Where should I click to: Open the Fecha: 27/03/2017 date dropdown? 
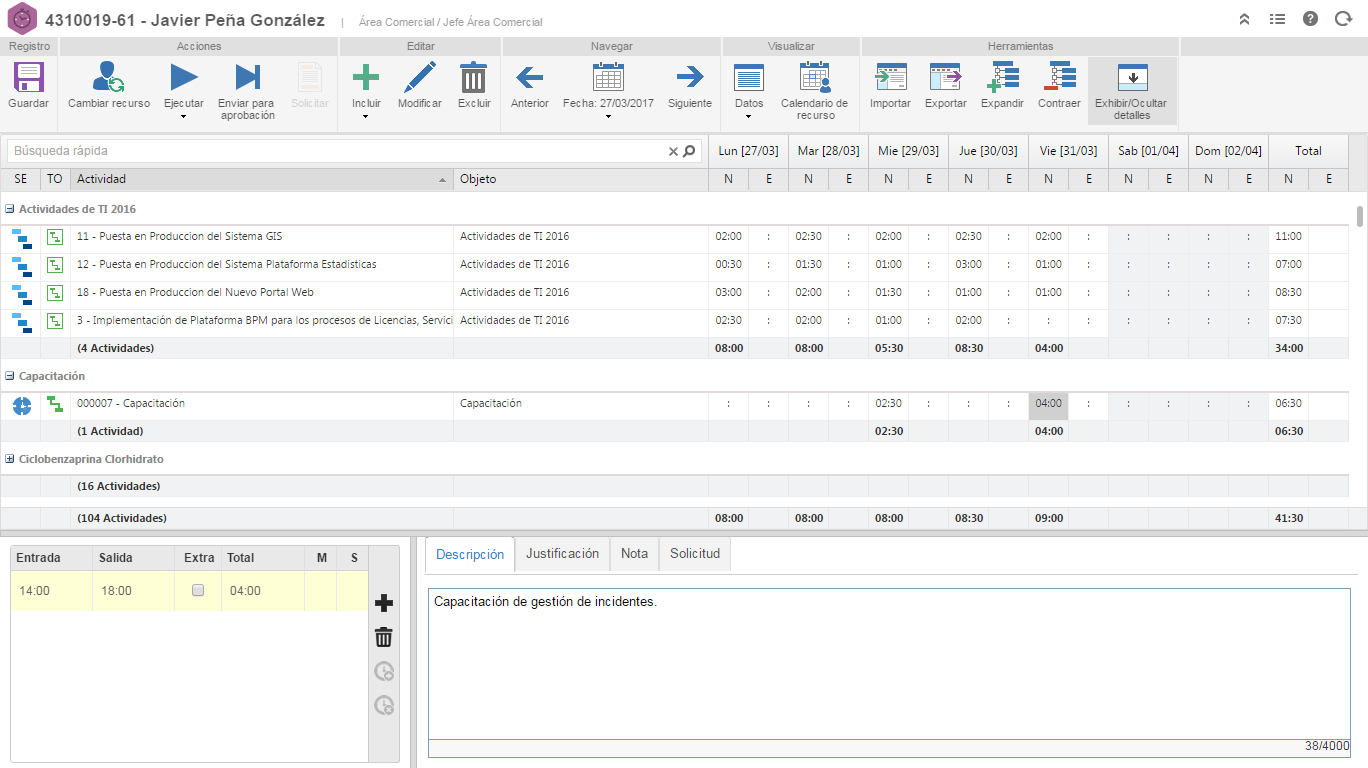point(608,116)
